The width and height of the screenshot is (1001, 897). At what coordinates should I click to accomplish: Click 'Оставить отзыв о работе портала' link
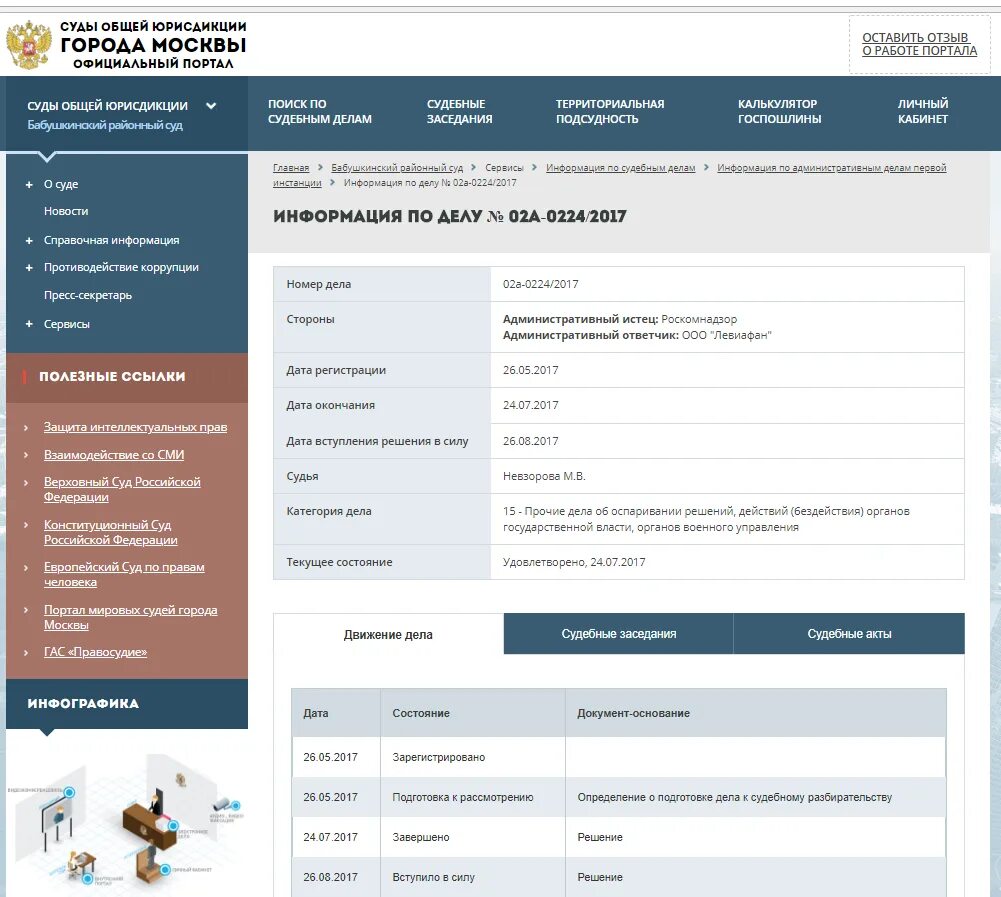tap(919, 44)
